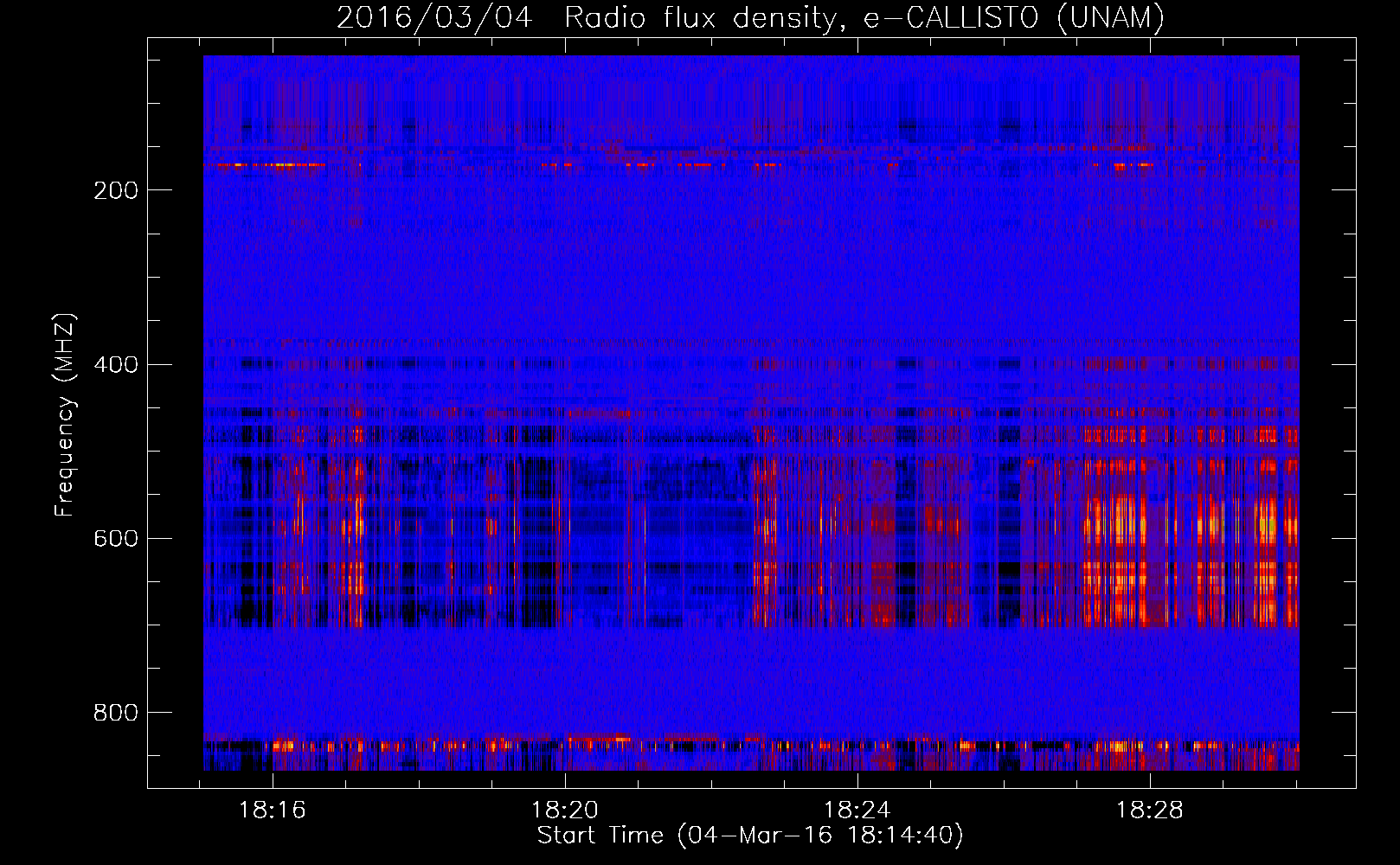Screen dimensions: 1400x865
Task: Click the 18:28 time tick label
Action: pyautogui.click(x=1149, y=811)
